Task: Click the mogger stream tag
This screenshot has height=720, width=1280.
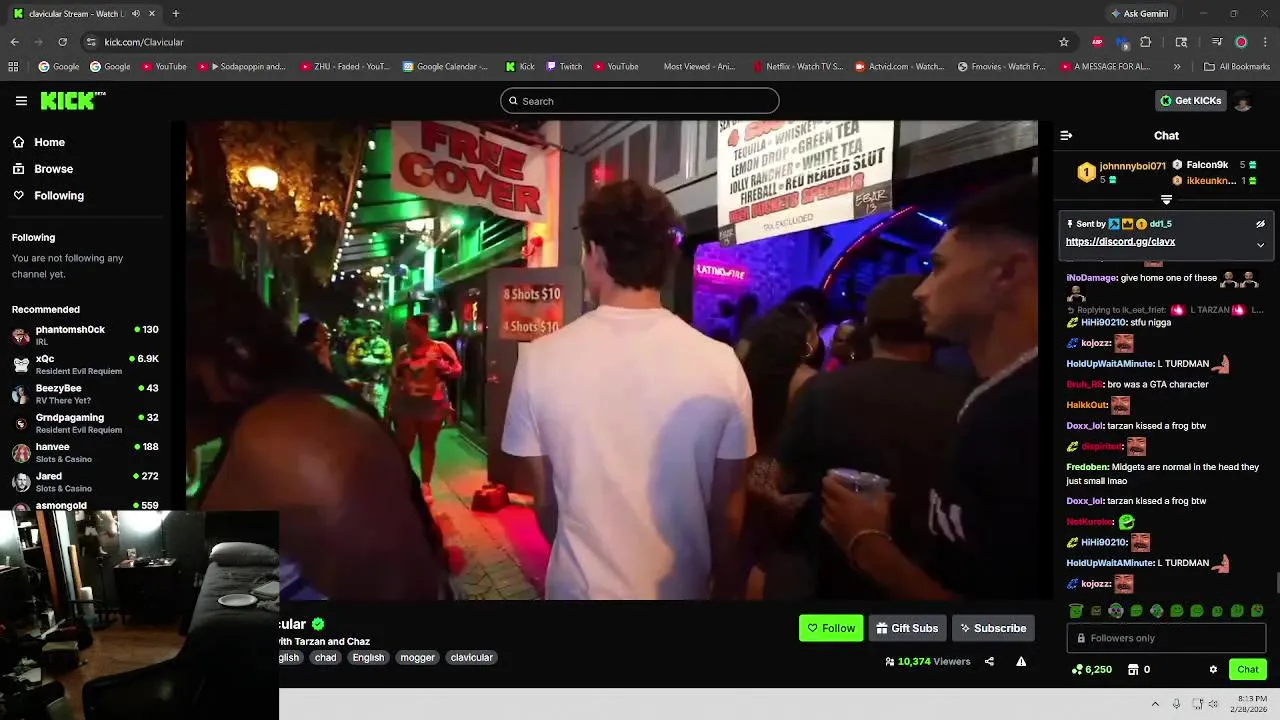Action: [x=417, y=657]
